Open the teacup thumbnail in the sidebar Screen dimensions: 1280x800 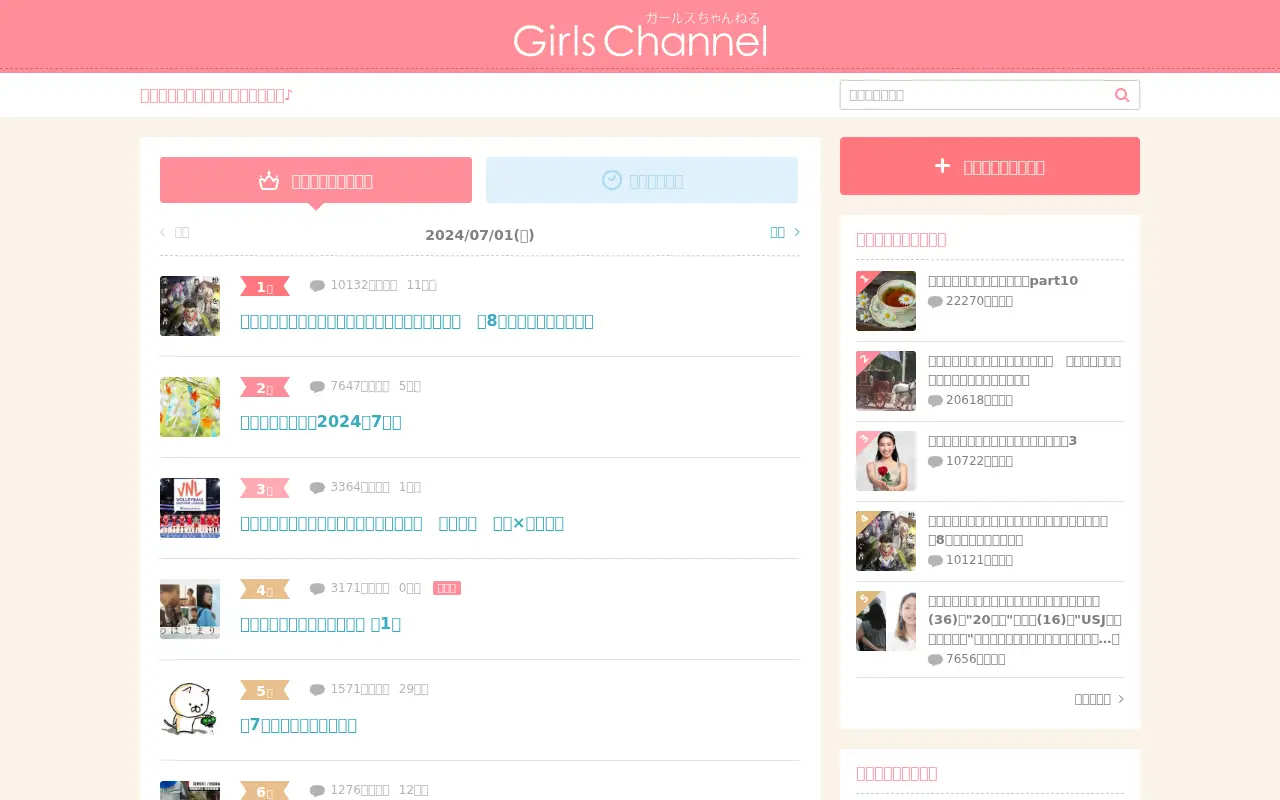[x=886, y=301]
